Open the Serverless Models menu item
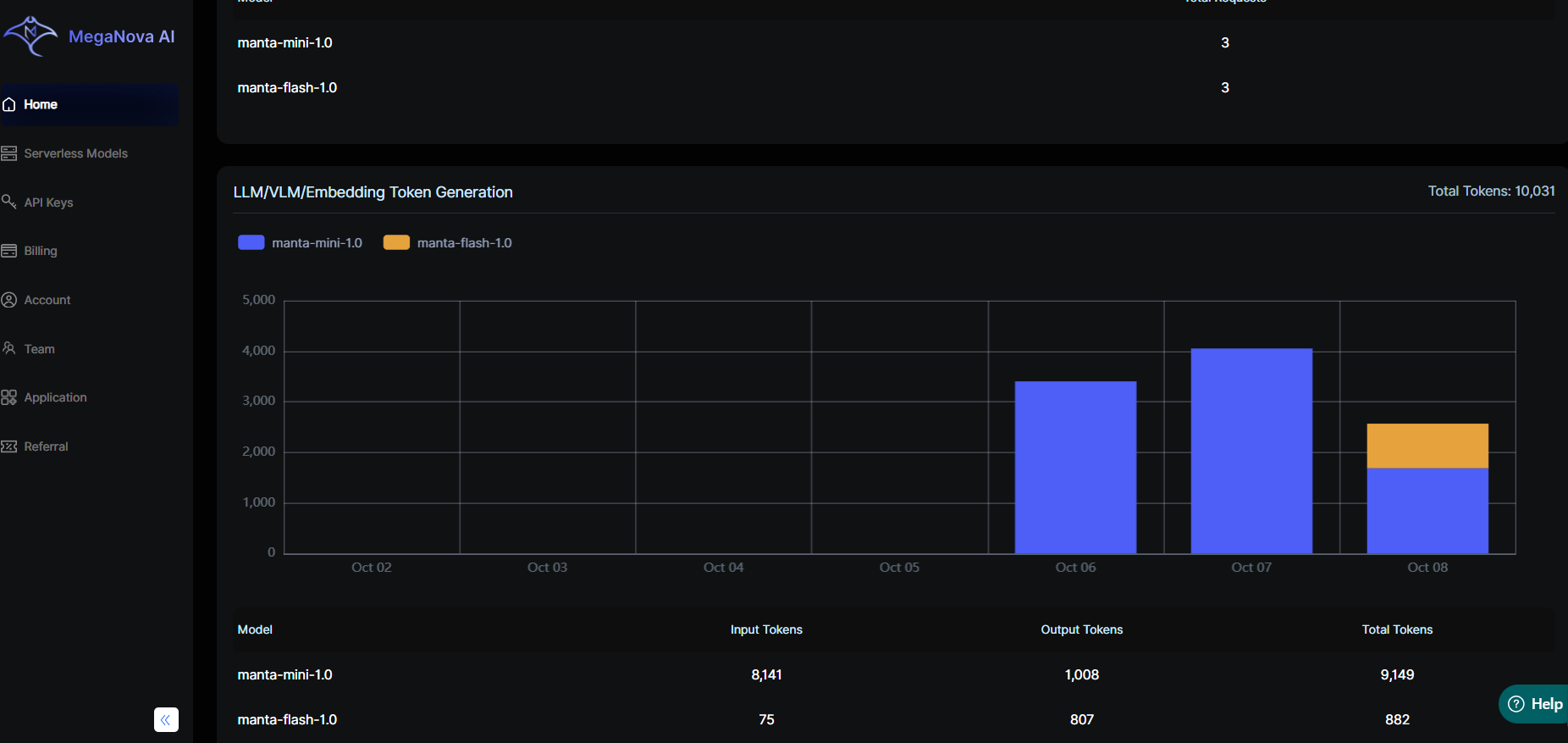1568x743 pixels. pyautogui.click(x=75, y=153)
